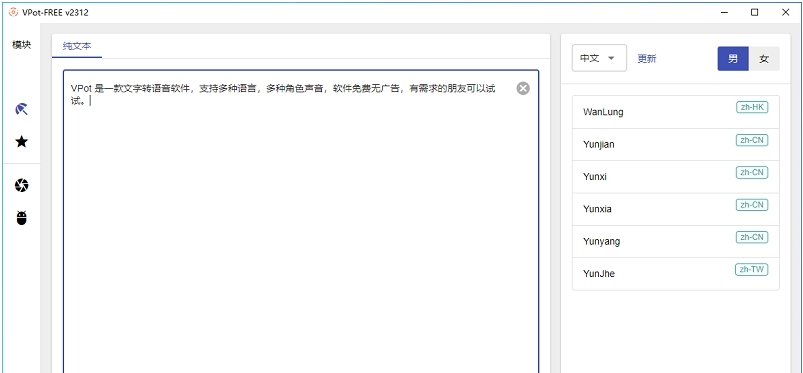Viewport: 803px width, 373px height.
Task: Click the zh-TW tag on YunJhe
Action: click(752, 269)
